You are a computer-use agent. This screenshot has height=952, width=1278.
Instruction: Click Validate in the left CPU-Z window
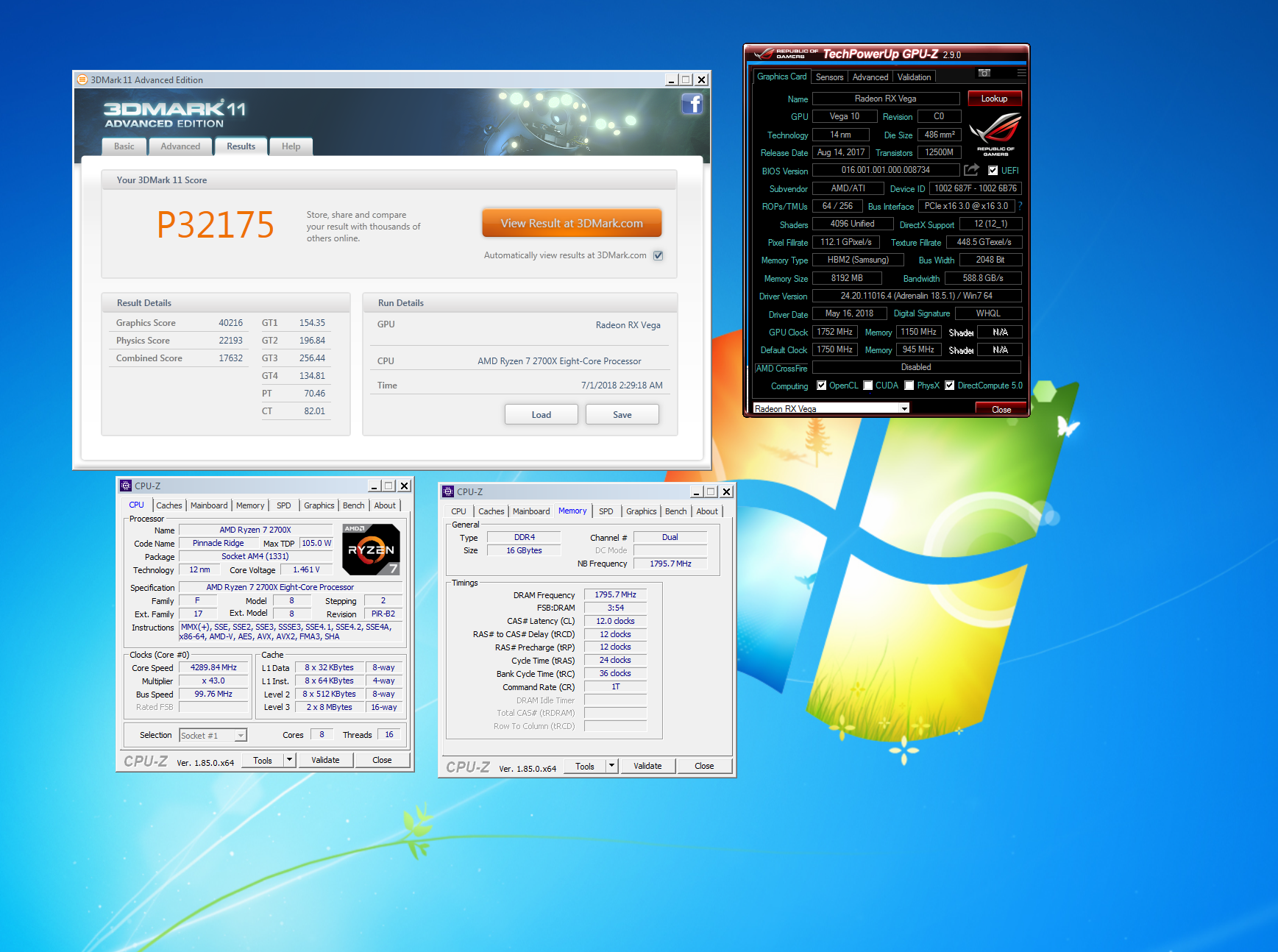pyautogui.click(x=325, y=760)
